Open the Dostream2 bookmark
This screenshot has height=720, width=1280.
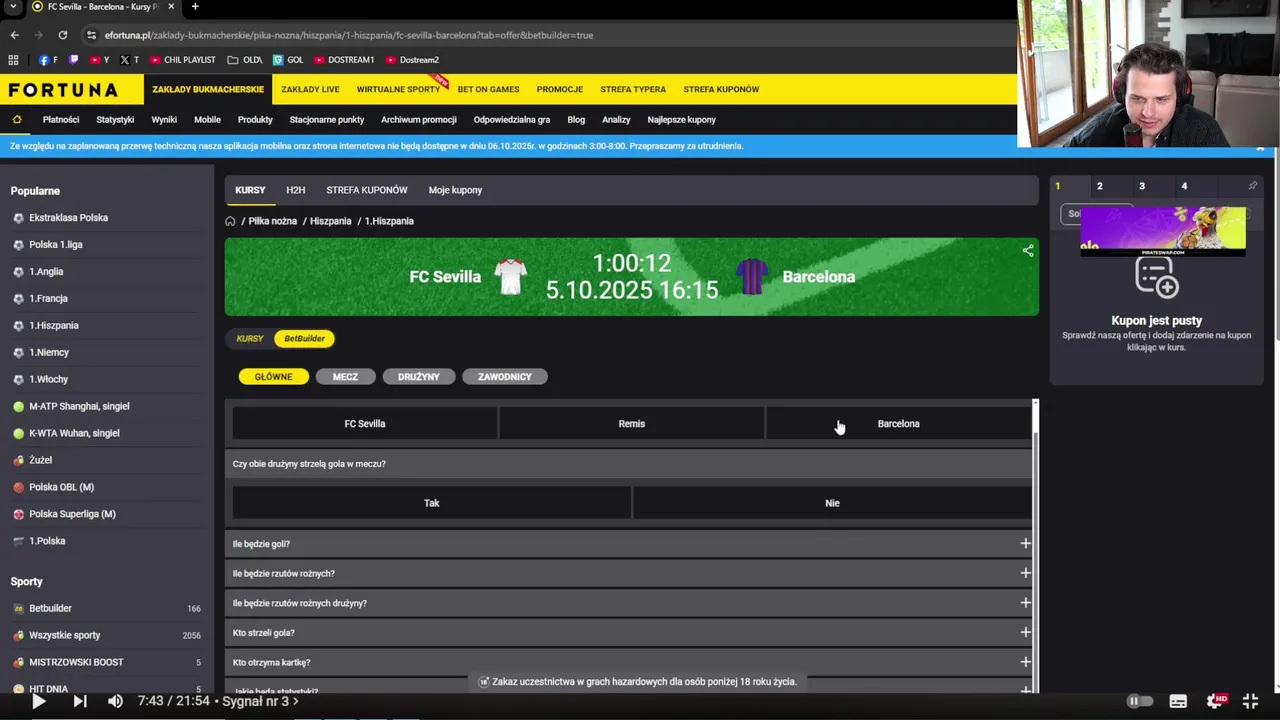pyautogui.click(x=412, y=60)
